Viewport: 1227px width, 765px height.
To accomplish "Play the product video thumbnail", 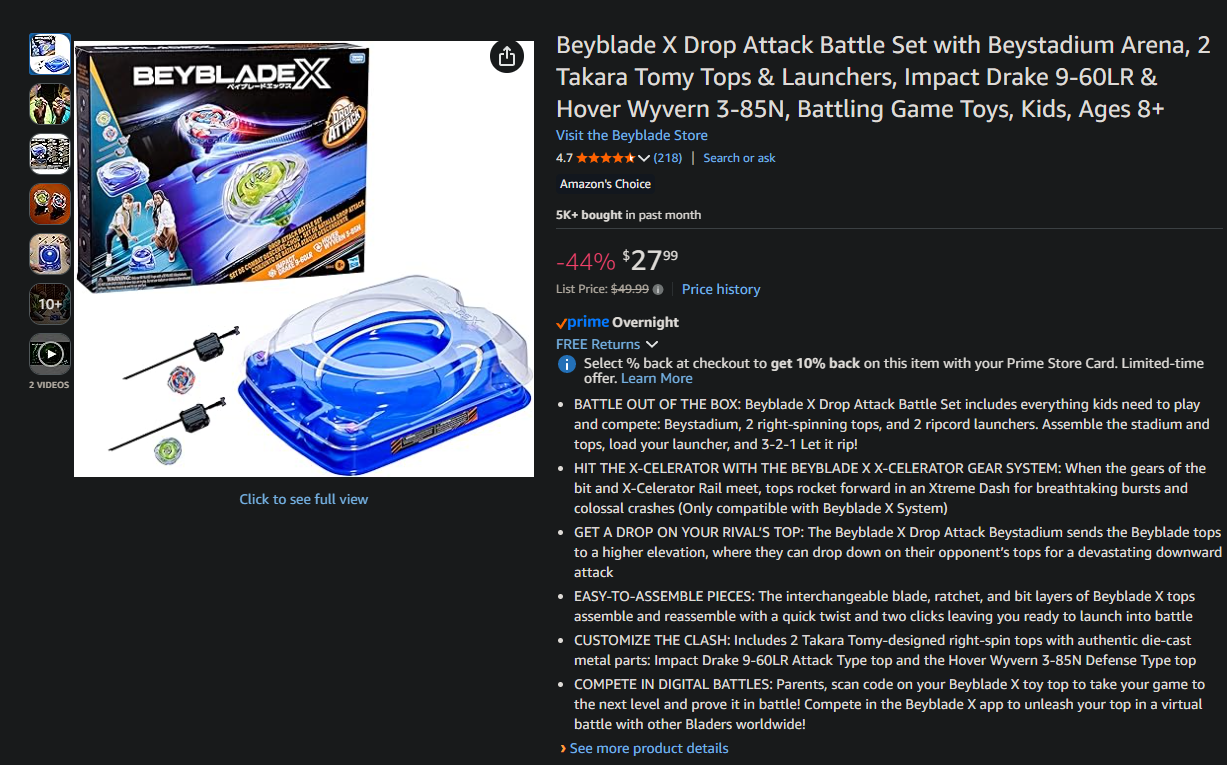I will pyautogui.click(x=50, y=353).
